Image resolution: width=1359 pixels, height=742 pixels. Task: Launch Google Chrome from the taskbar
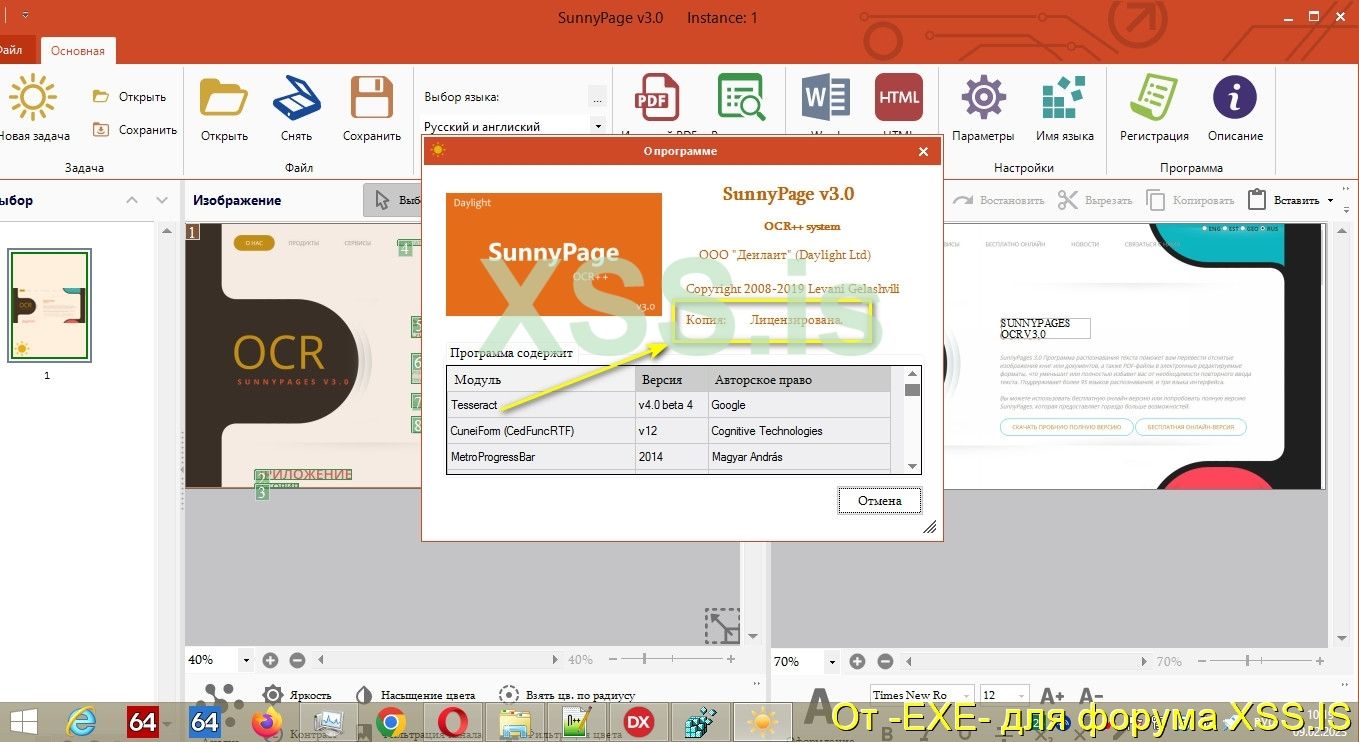click(x=390, y=722)
